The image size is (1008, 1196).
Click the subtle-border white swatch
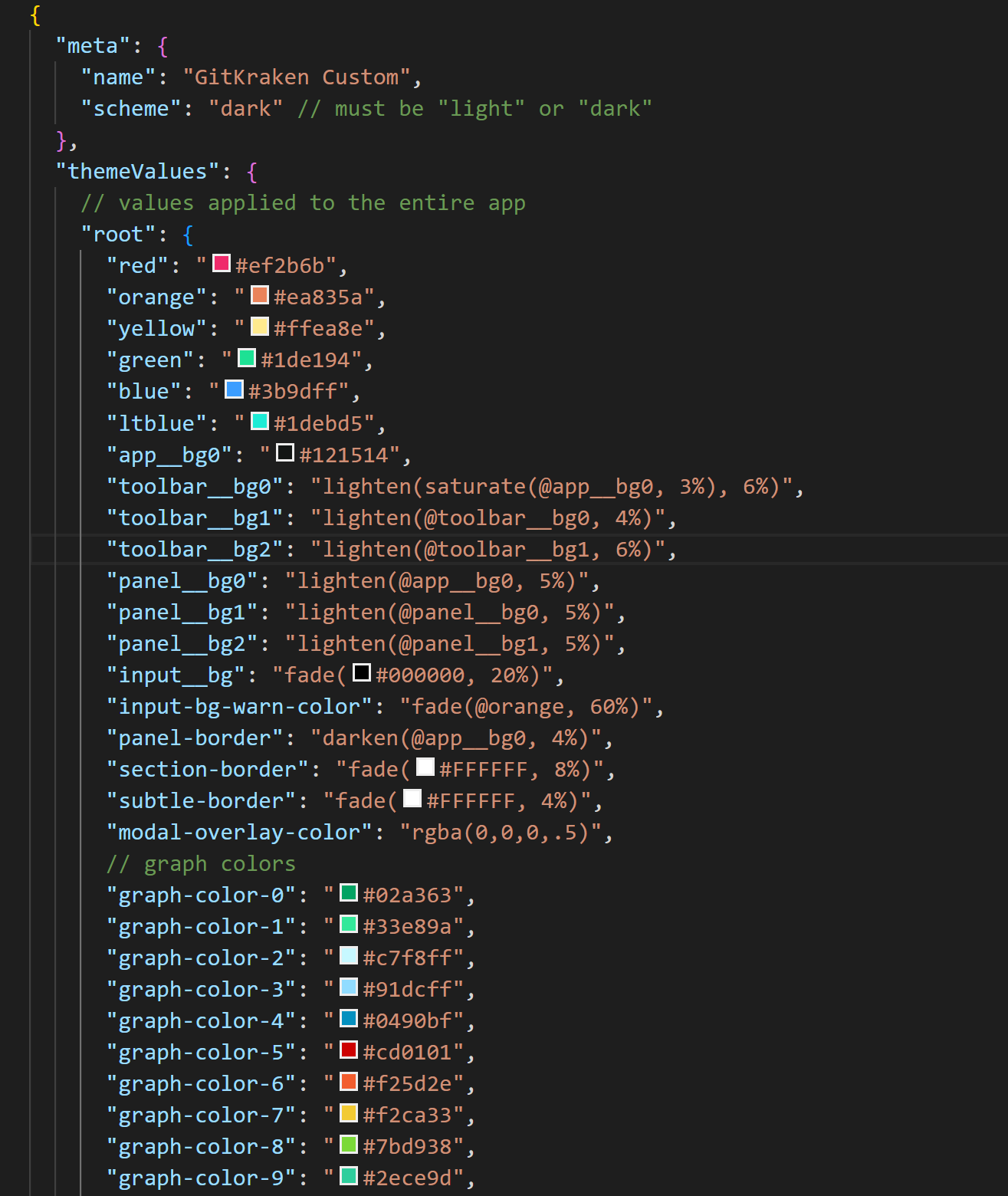coord(412,799)
